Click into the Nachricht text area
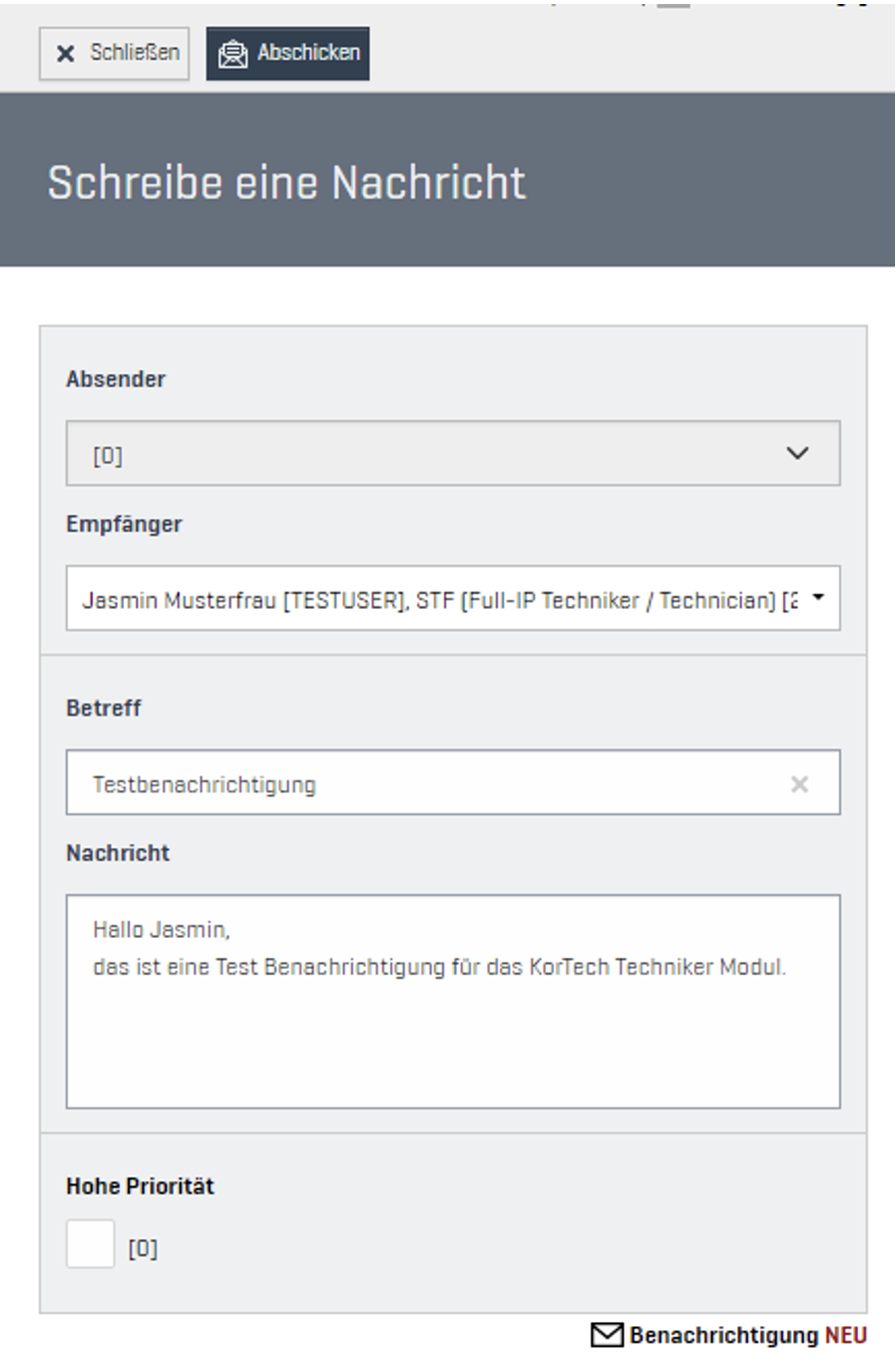The image size is (896, 1359). (453, 1028)
